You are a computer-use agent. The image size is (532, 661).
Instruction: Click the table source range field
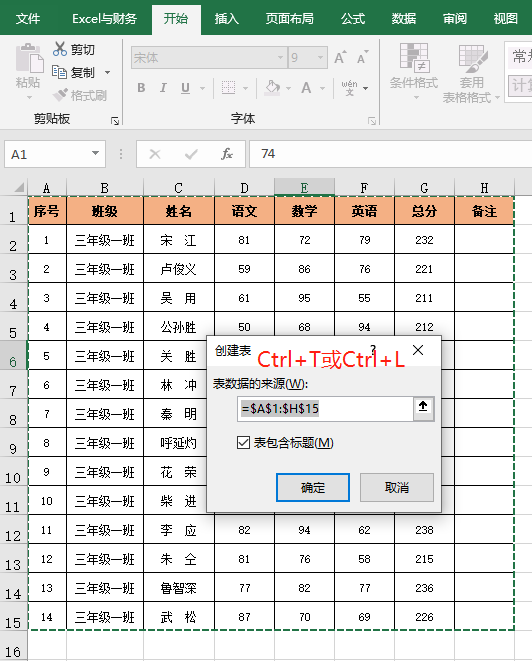tap(325, 408)
